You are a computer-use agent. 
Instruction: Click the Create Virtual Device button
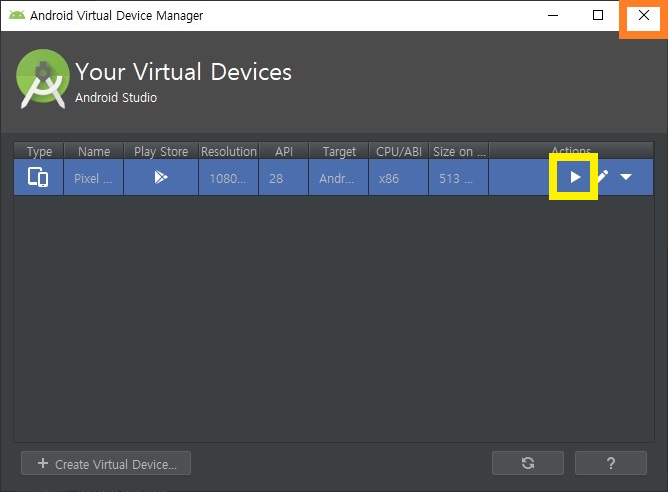tap(106, 463)
